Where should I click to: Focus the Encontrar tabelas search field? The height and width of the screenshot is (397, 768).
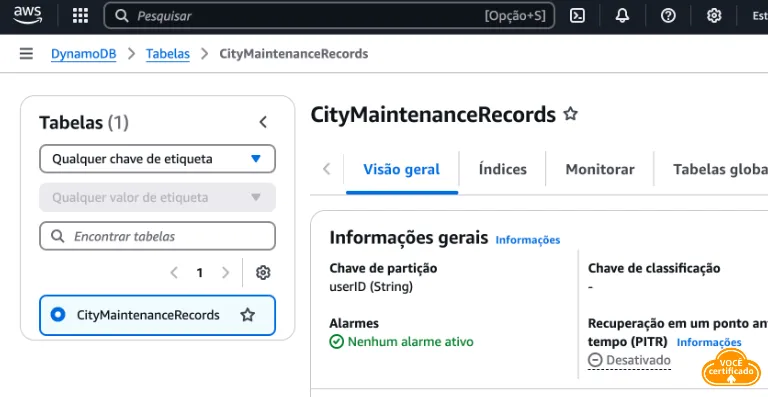click(x=157, y=236)
